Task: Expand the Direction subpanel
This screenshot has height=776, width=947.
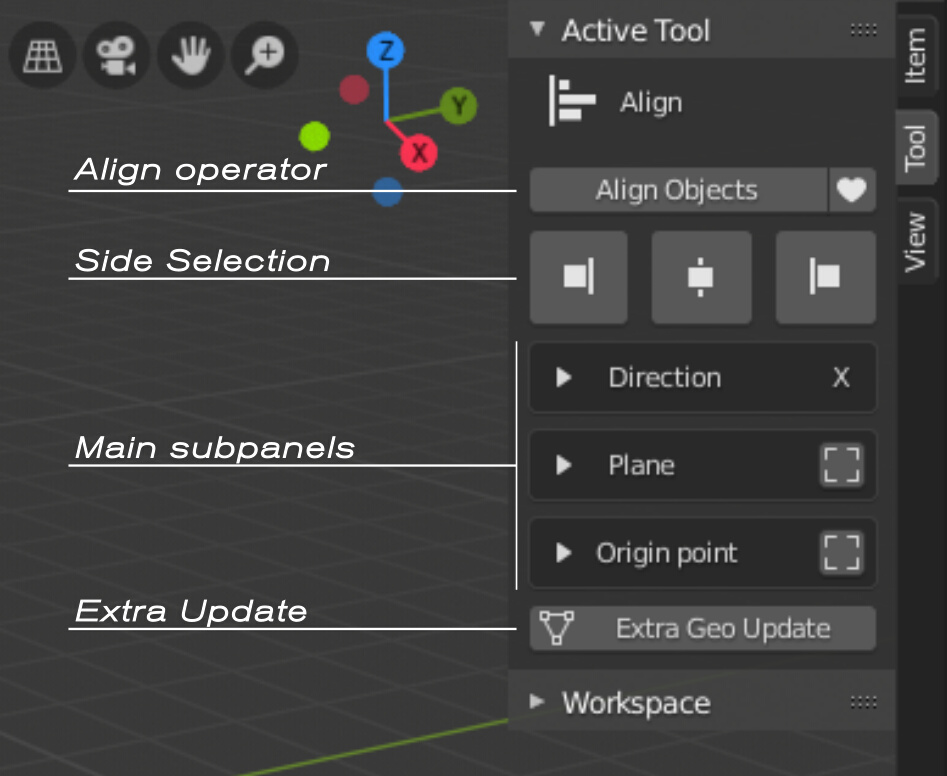Action: point(563,378)
